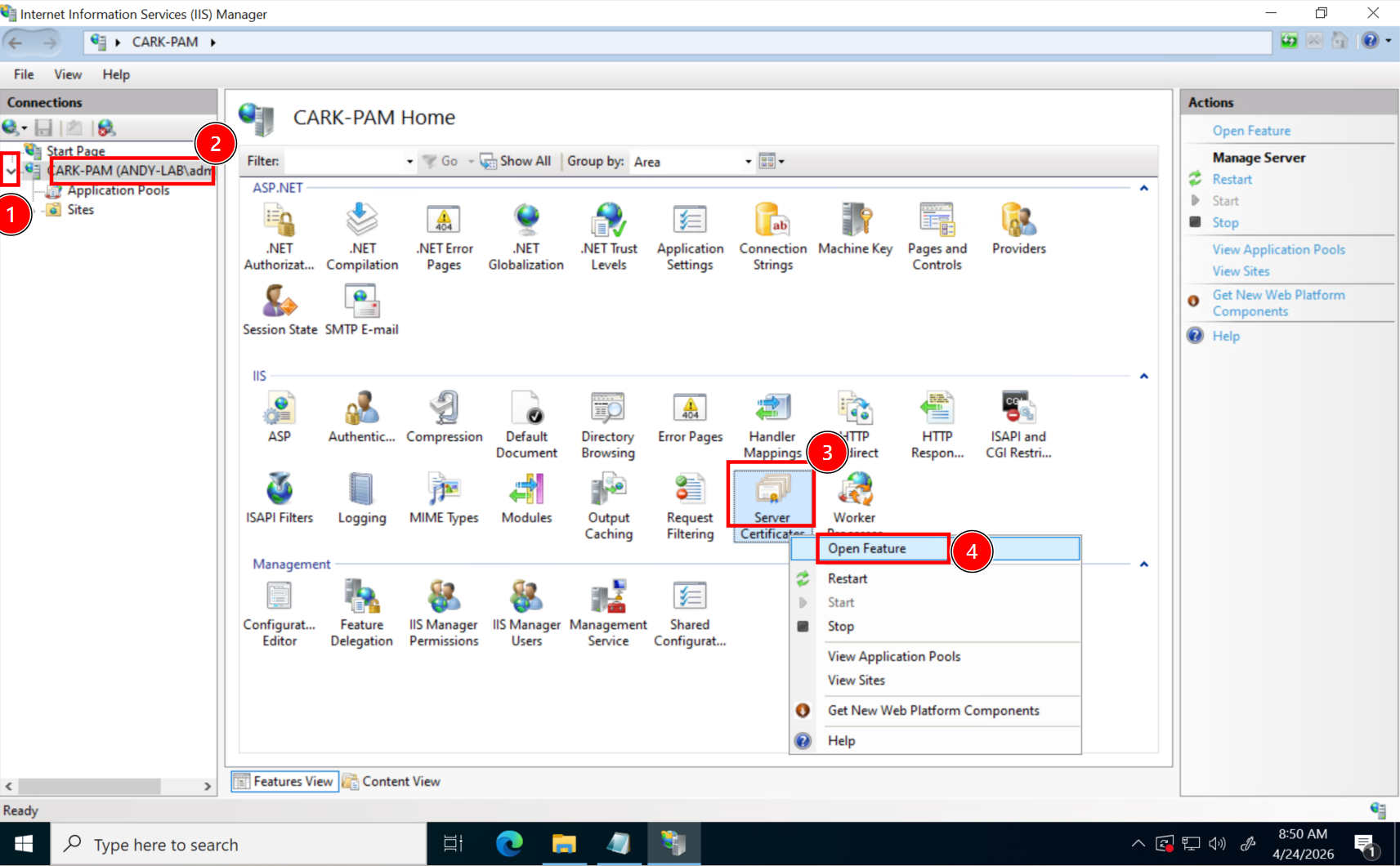Choose Open Feature from context menu
The image size is (1400, 866).
[x=867, y=548]
